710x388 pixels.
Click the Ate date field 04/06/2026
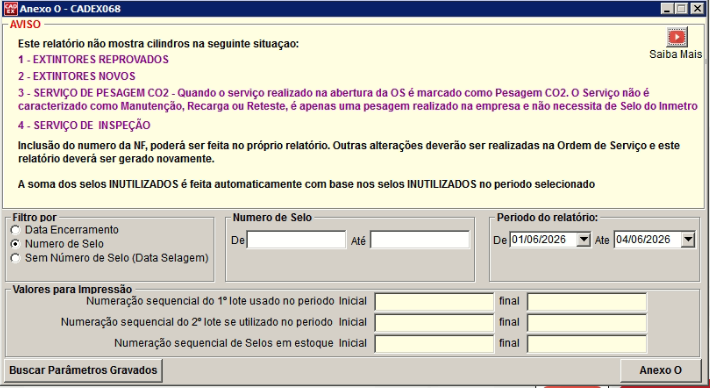647,240
